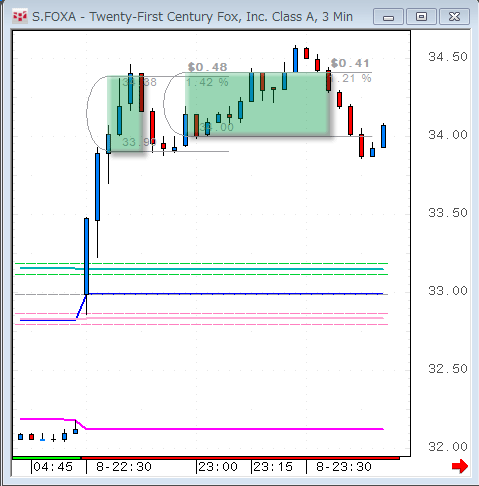Select the narrow left green measurement box
479x486 pixels.
point(125,114)
